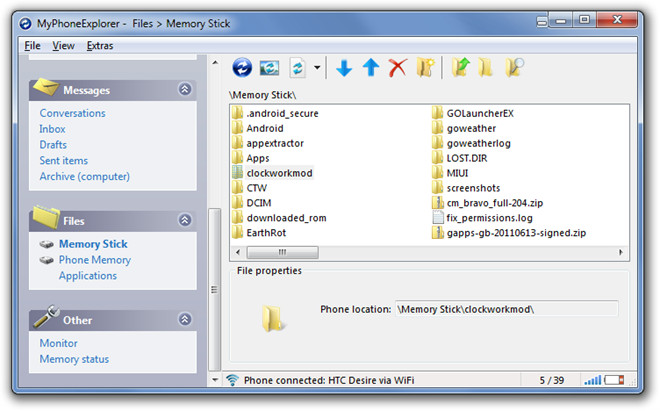This screenshot has height=411, width=660.
Task: Select Memory Stick in Files panel
Action: (93, 244)
